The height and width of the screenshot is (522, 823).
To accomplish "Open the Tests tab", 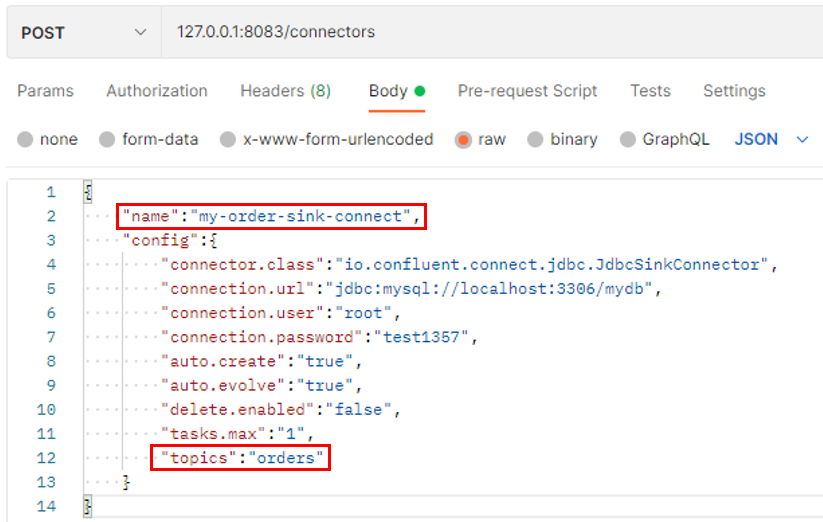I will coord(650,91).
